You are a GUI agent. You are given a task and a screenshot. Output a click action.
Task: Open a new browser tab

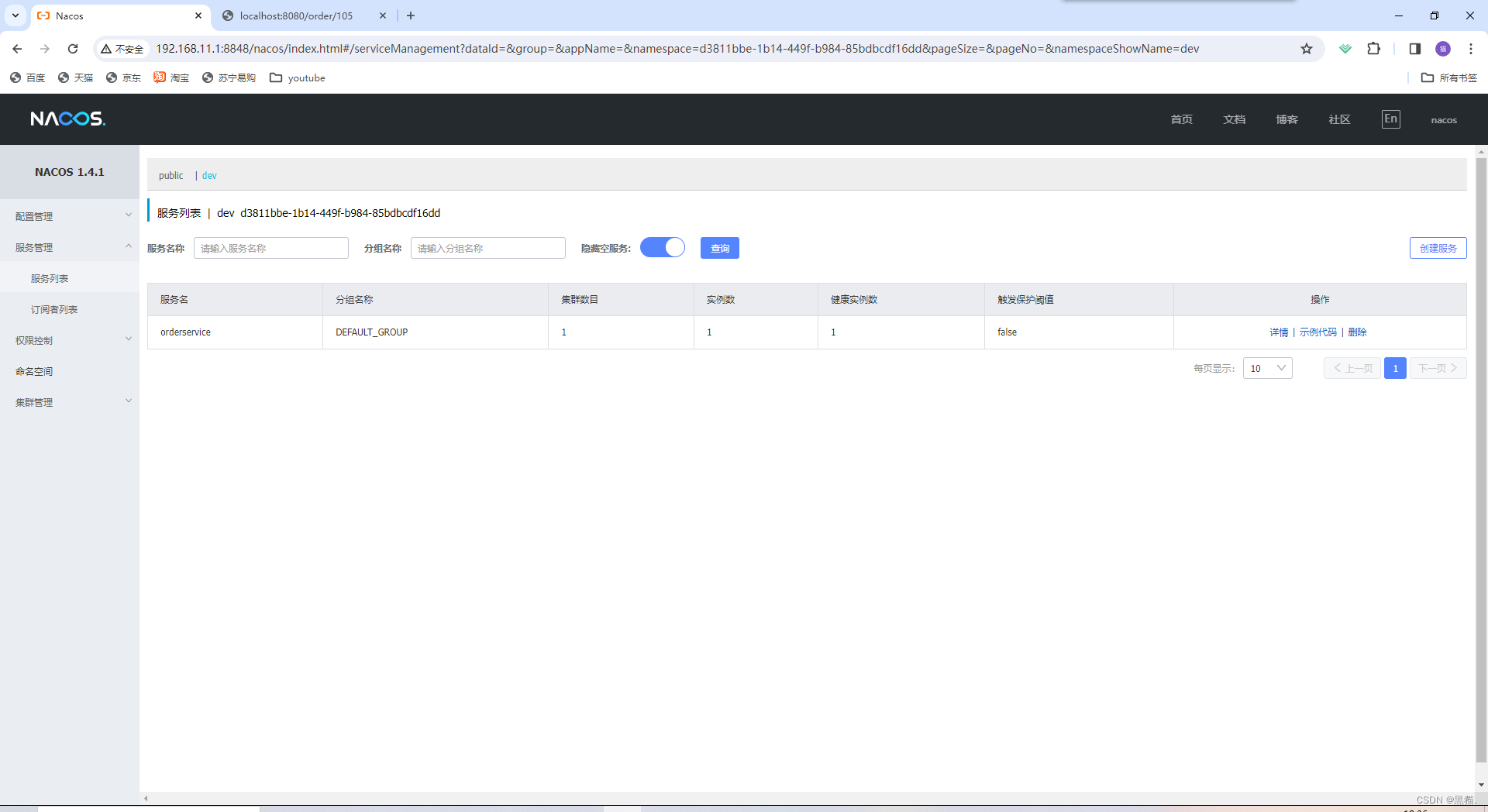click(411, 15)
